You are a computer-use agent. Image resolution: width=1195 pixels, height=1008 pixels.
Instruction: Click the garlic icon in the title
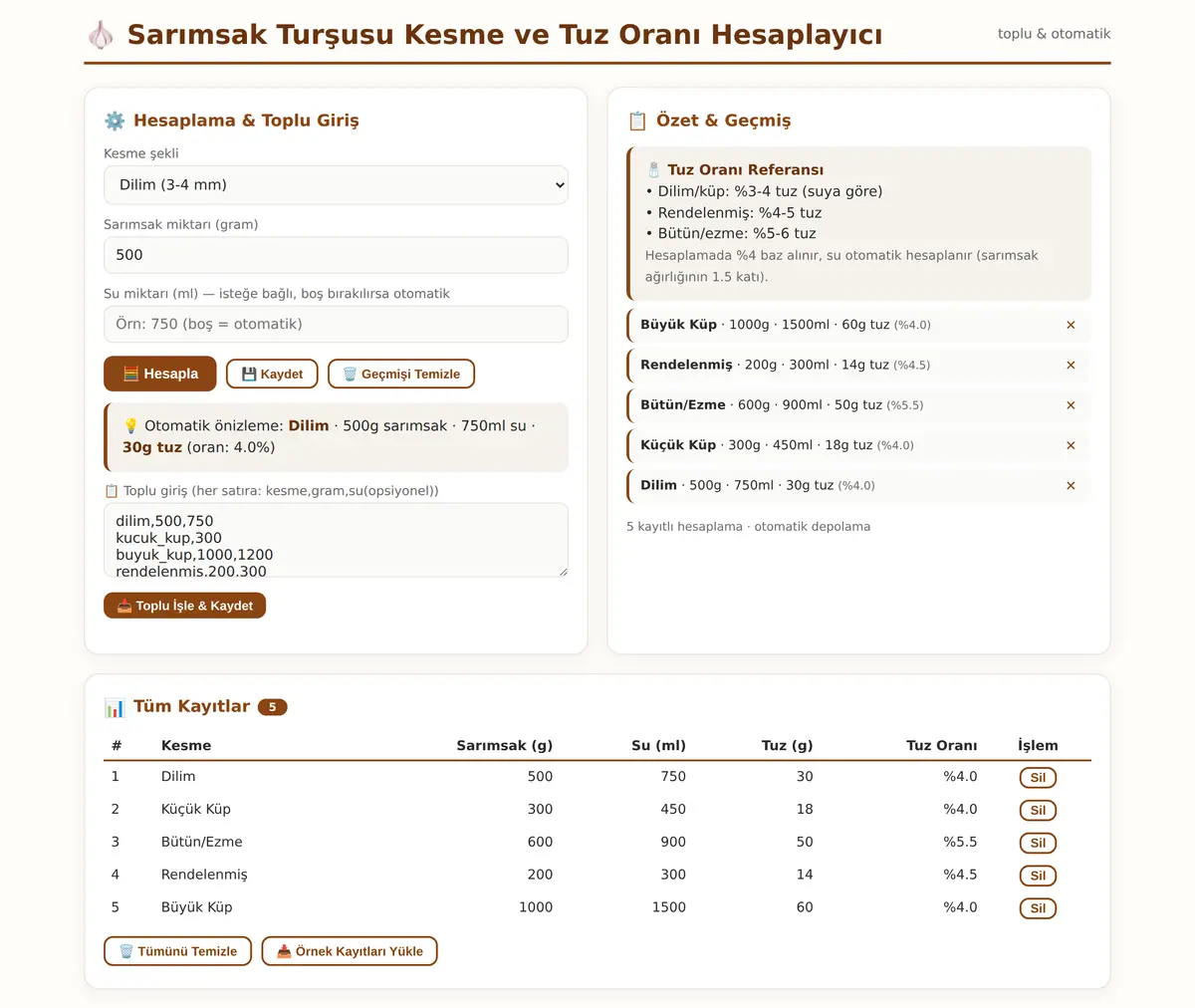(x=101, y=35)
